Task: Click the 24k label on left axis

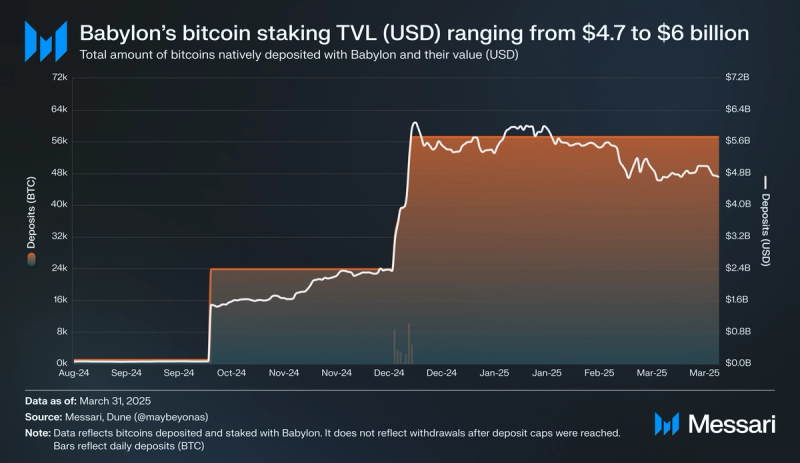Action: [x=59, y=268]
